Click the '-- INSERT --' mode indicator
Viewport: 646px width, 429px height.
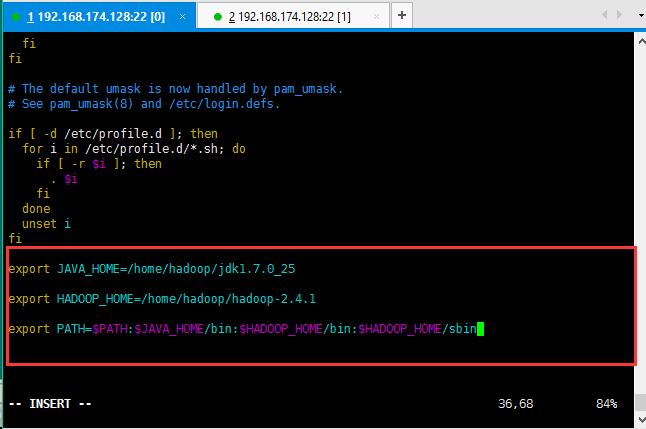(50, 403)
